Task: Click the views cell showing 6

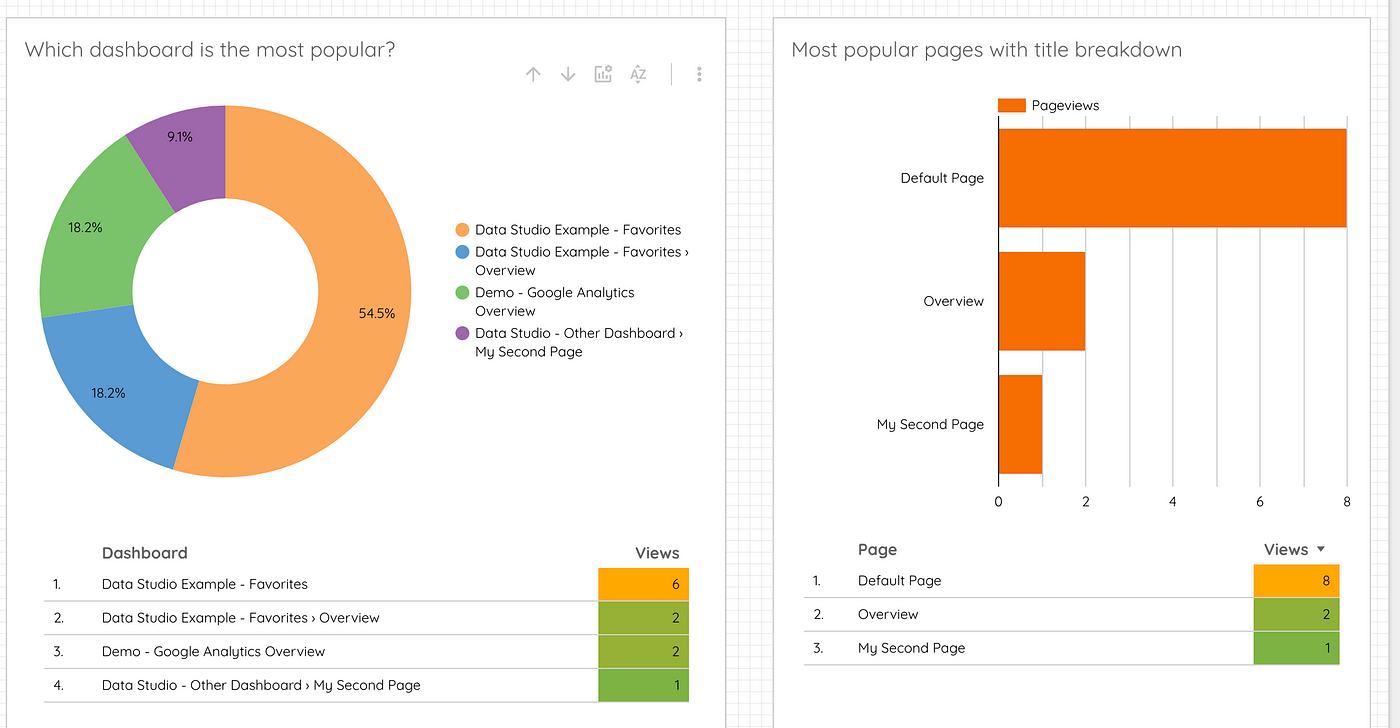Action: tap(643, 584)
